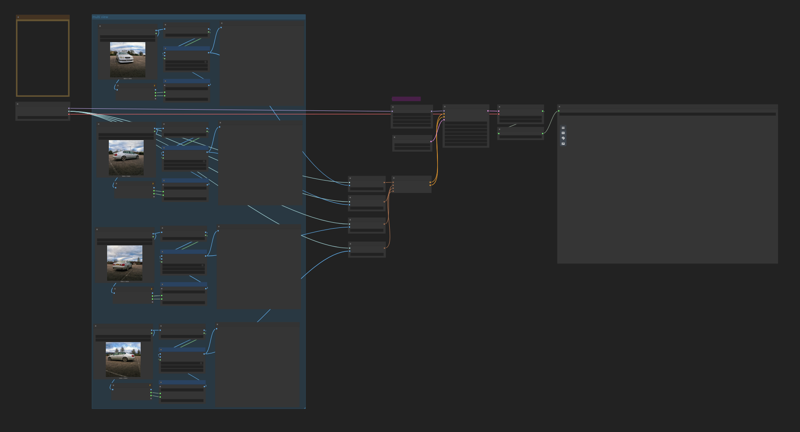
Task: Select the brown-bordered note node at the top left
Action: point(43,58)
